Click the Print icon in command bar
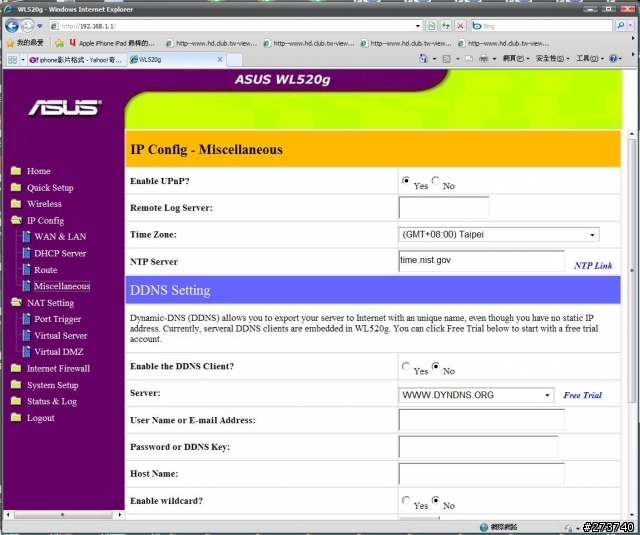 (484, 59)
